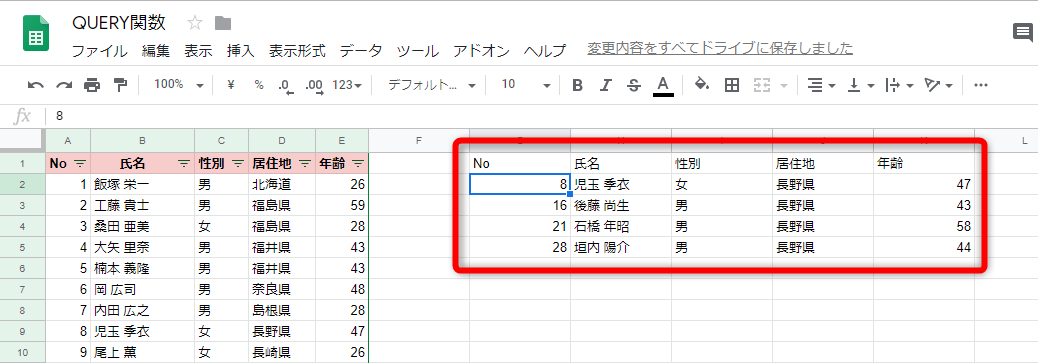Open the アドオン menu
The width and height of the screenshot is (1038, 363).
coord(481,51)
